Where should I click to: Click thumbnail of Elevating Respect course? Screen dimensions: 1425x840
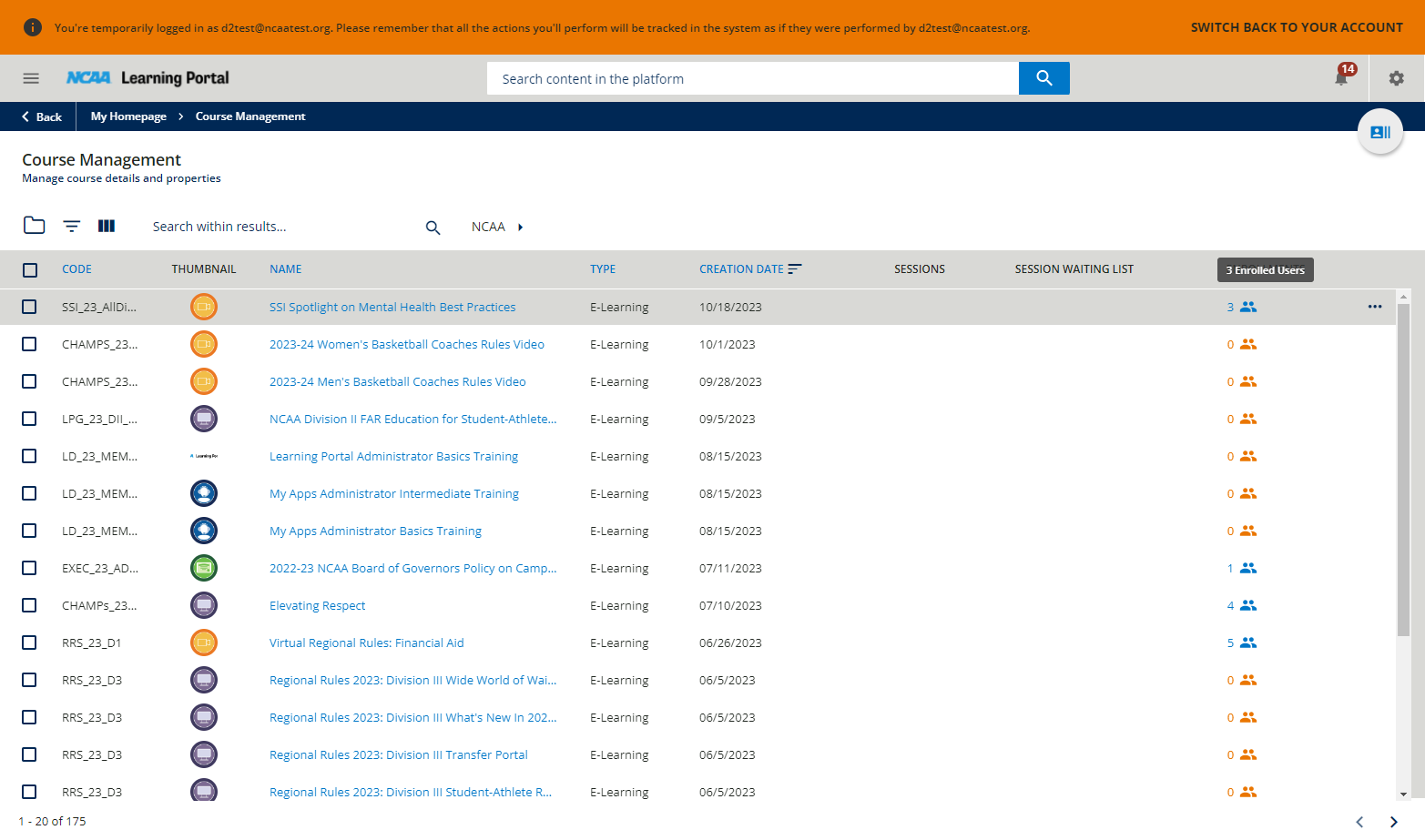204,605
